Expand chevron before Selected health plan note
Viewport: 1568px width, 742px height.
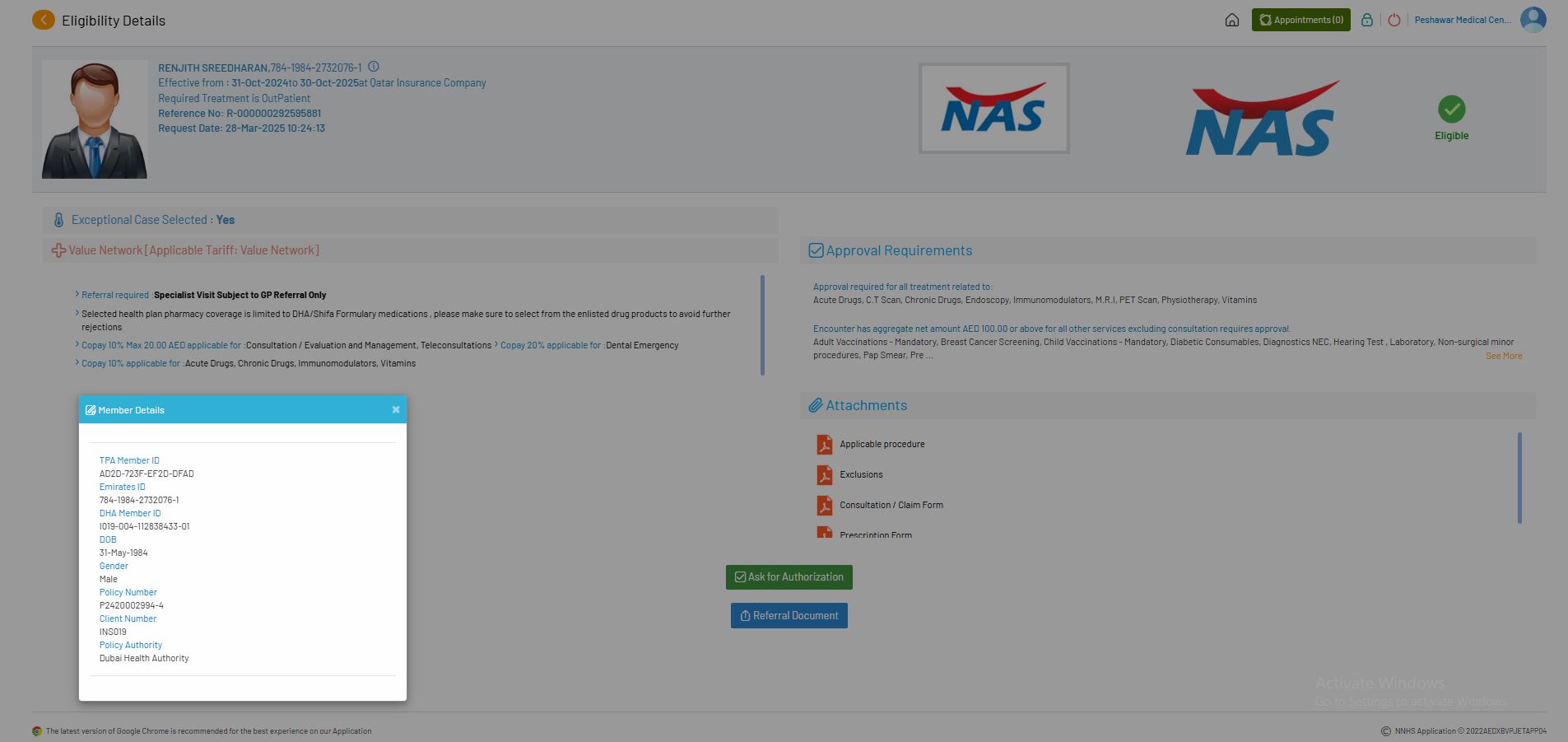pos(77,313)
